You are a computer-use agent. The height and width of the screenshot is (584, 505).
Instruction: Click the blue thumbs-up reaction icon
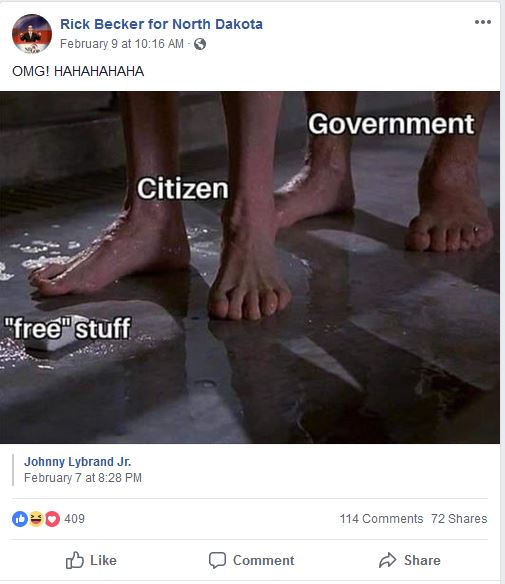pos(20,518)
